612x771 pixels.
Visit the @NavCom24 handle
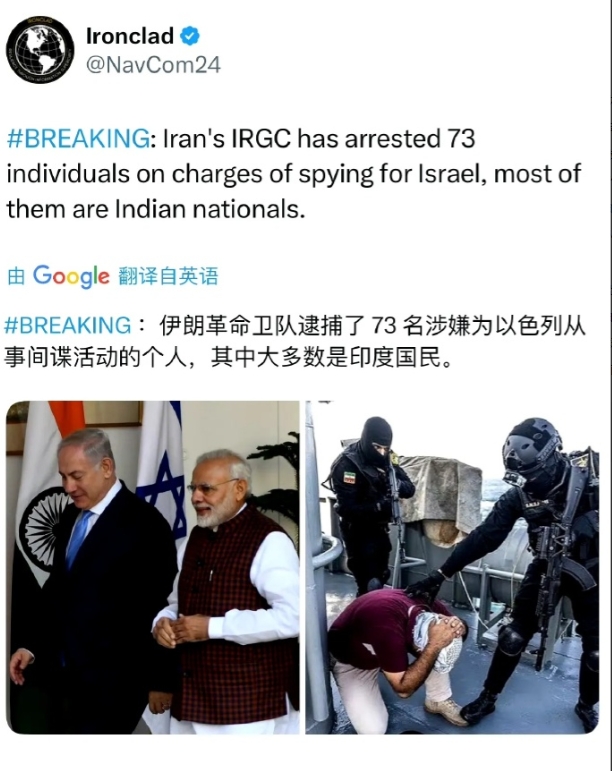[x=153, y=65]
